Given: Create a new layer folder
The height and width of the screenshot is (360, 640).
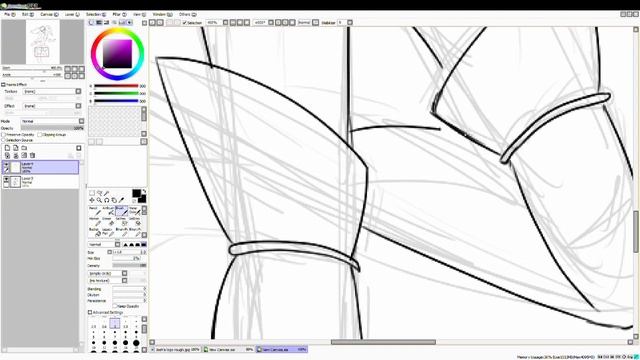Looking at the screenshot, I should (x=24, y=148).
